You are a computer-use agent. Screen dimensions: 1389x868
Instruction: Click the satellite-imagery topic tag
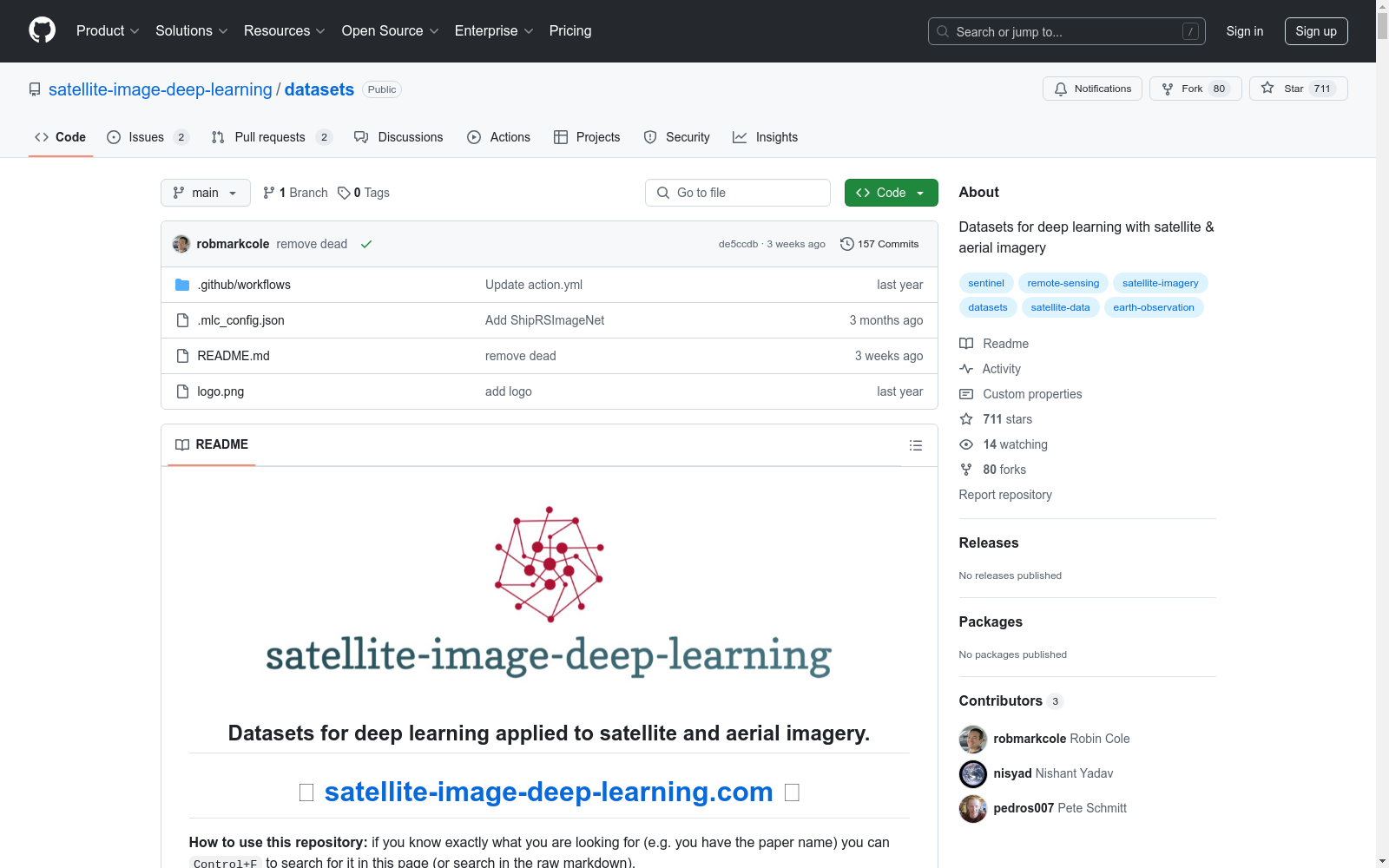click(1160, 283)
